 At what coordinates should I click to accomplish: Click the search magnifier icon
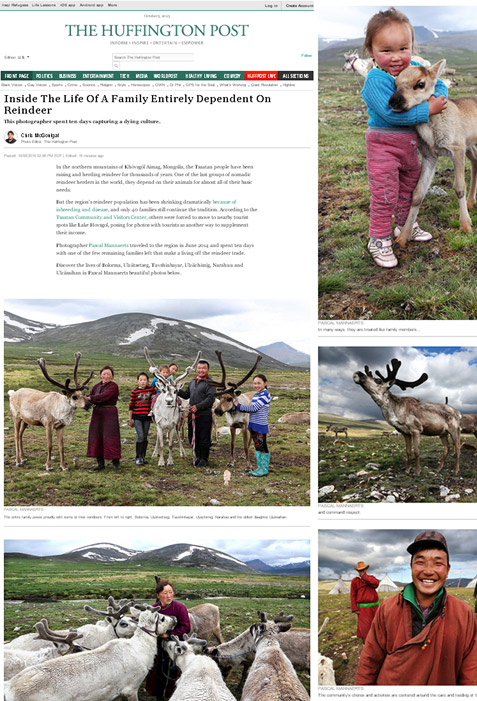116,66
